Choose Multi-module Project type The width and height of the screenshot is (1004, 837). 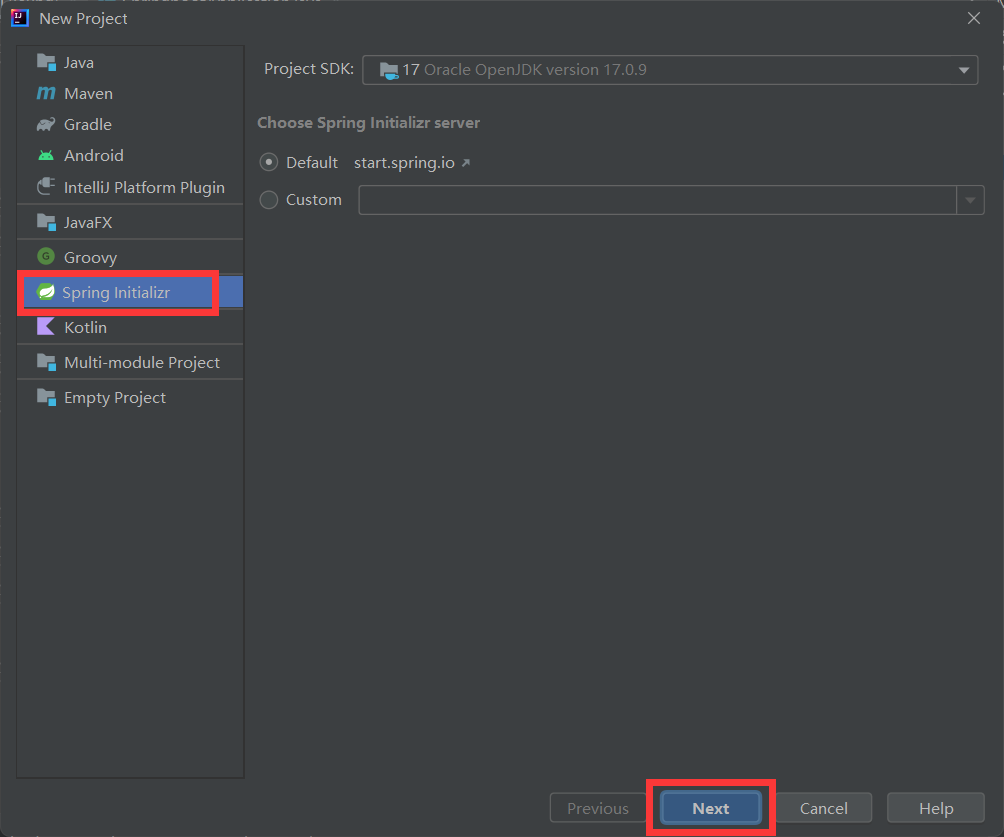(130, 362)
